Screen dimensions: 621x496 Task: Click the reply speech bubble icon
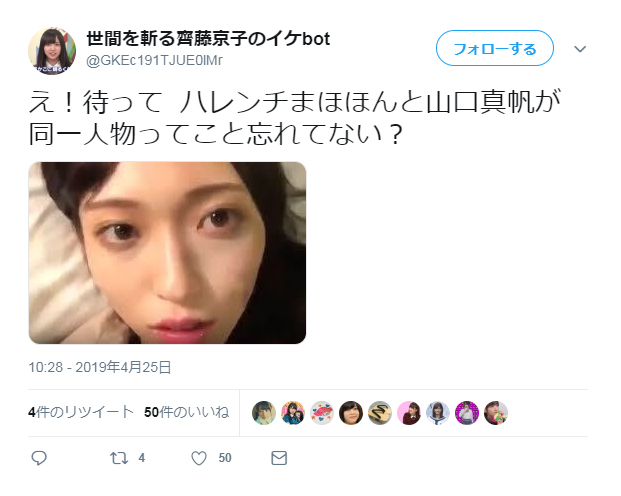(39, 458)
